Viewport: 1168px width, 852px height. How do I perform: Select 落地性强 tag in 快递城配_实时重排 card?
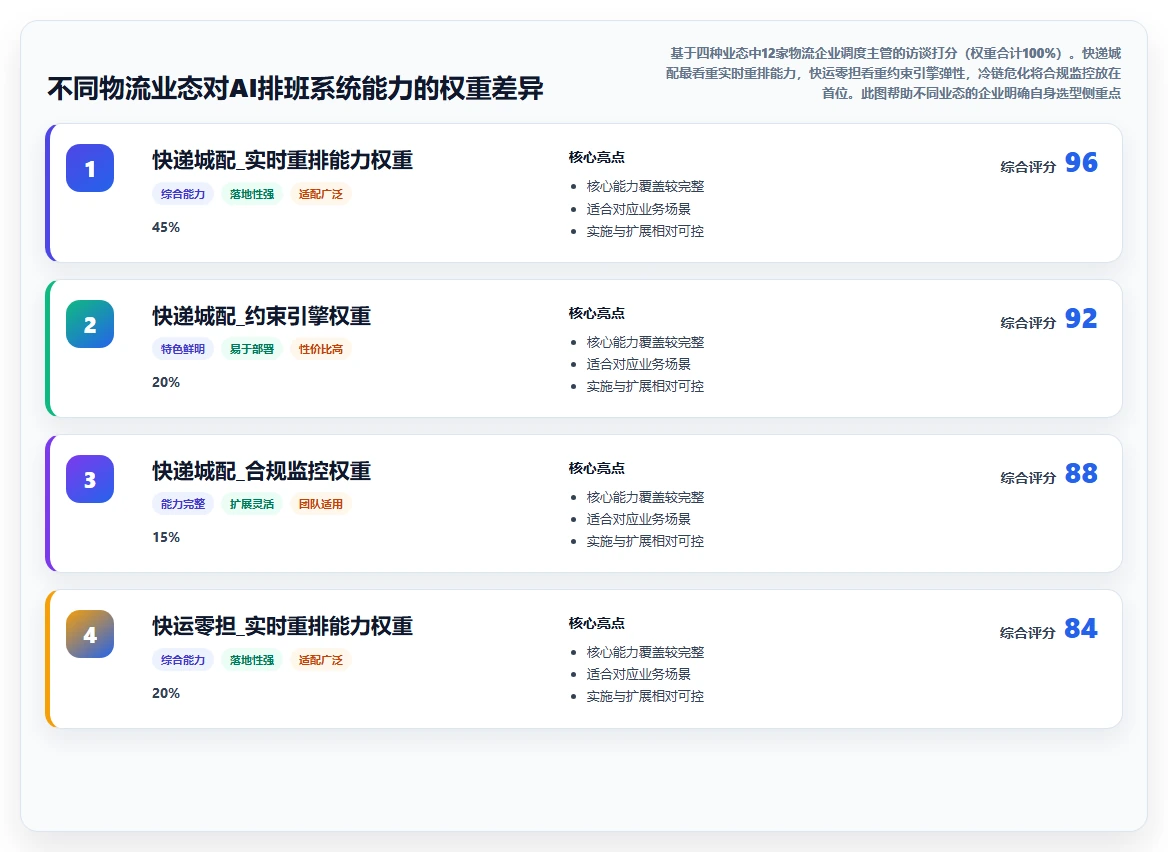252,194
